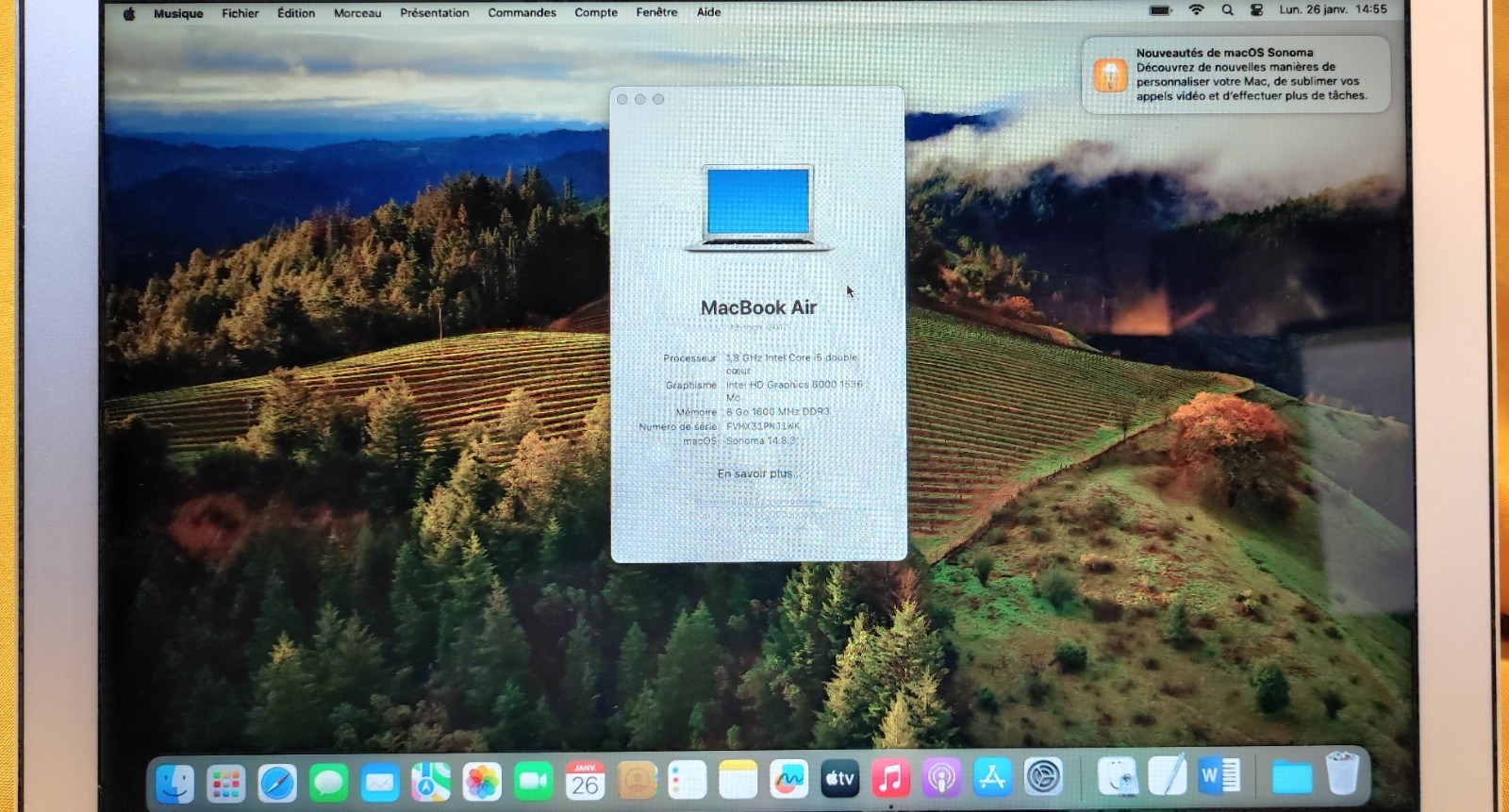Open the Trash in the Dock

point(1342,772)
